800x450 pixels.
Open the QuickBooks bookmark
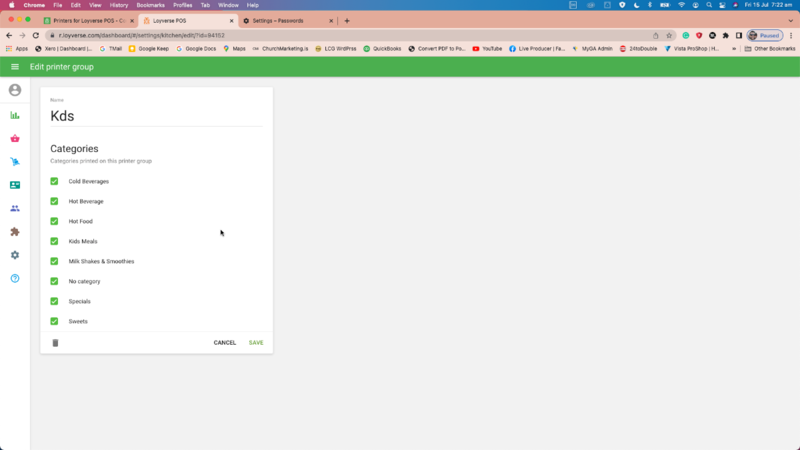382,49
